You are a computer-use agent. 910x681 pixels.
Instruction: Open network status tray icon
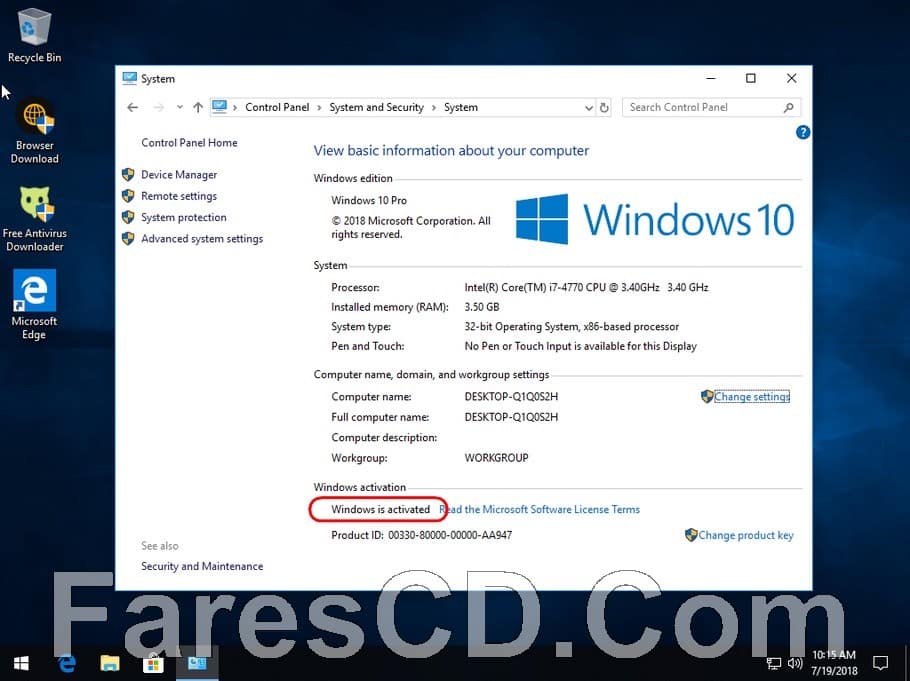click(774, 663)
